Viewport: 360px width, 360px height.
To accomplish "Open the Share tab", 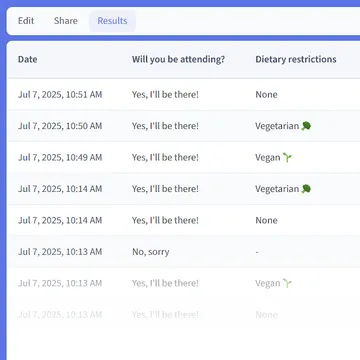I will pyautogui.click(x=66, y=21).
